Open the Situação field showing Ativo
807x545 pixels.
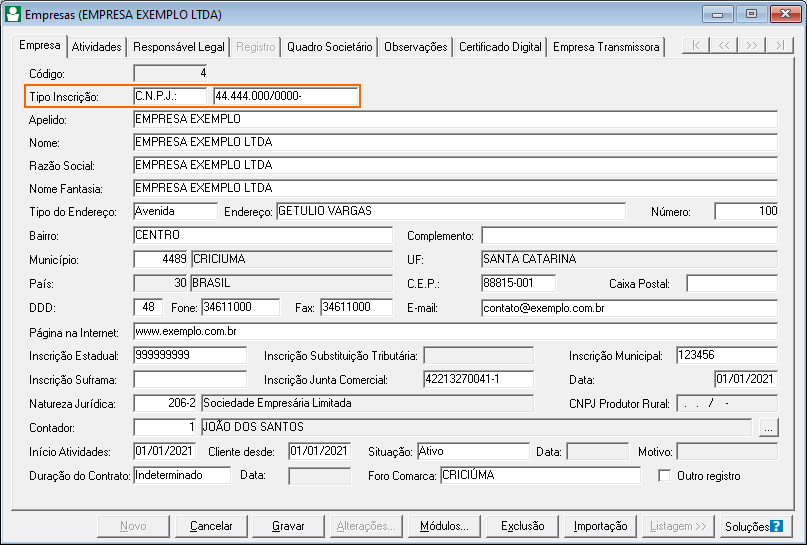point(473,451)
